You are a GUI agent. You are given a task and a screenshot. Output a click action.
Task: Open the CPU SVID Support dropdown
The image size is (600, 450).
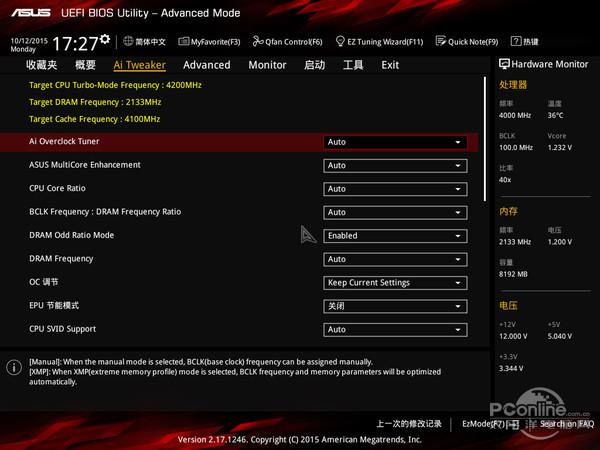tap(395, 329)
